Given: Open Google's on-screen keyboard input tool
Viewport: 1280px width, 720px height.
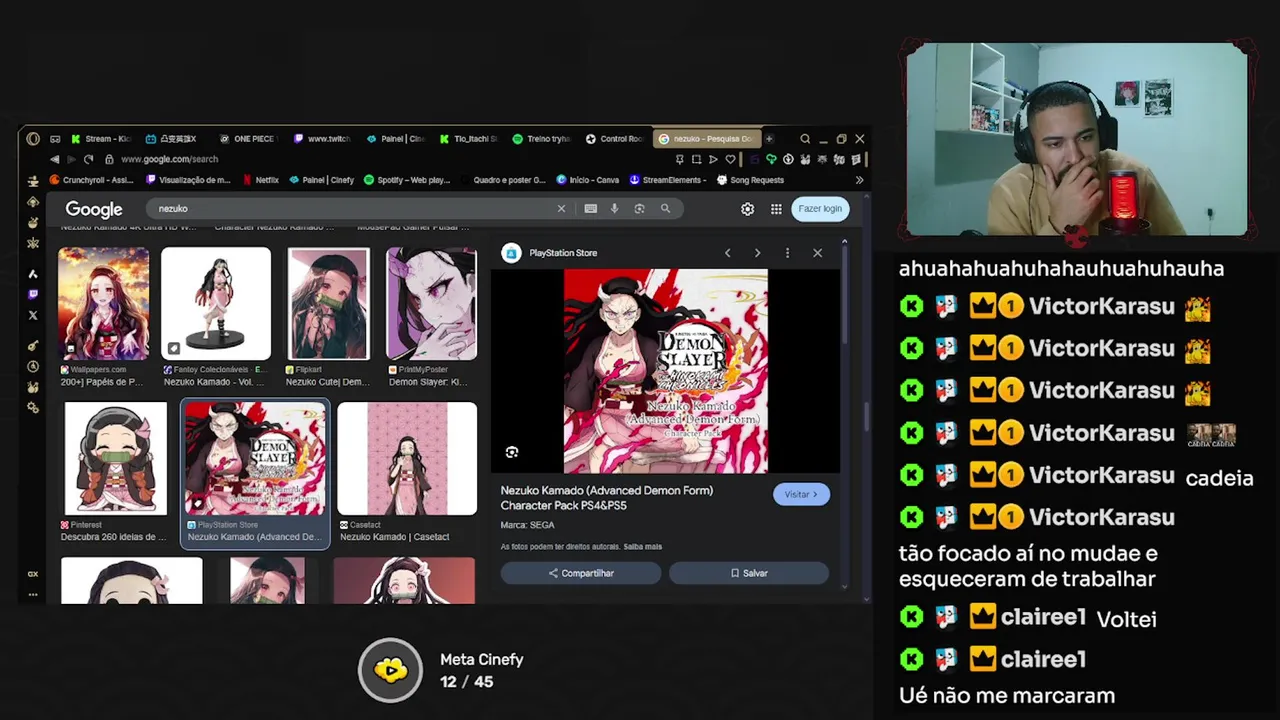Looking at the screenshot, I should click(590, 209).
